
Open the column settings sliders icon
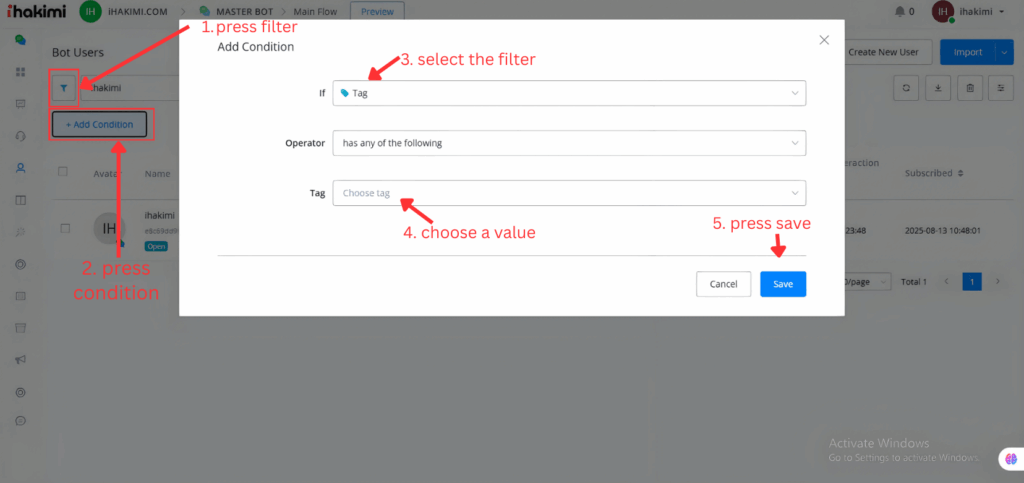pyautogui.click(x=1000, y=88)
